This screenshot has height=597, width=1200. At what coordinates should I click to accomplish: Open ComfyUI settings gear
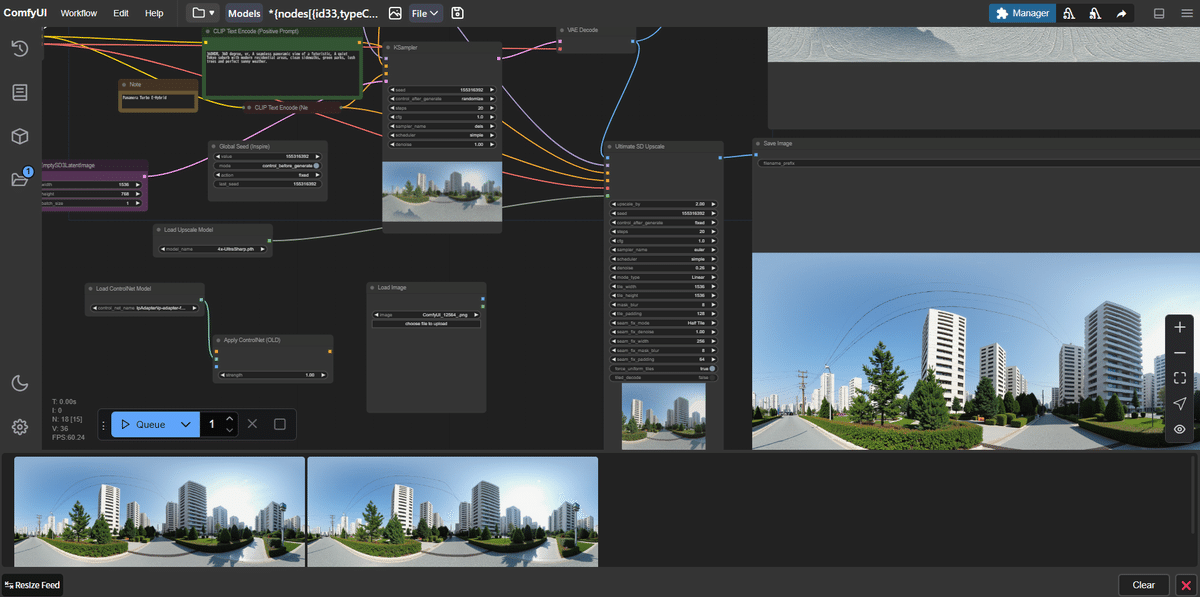coord(20,427)
